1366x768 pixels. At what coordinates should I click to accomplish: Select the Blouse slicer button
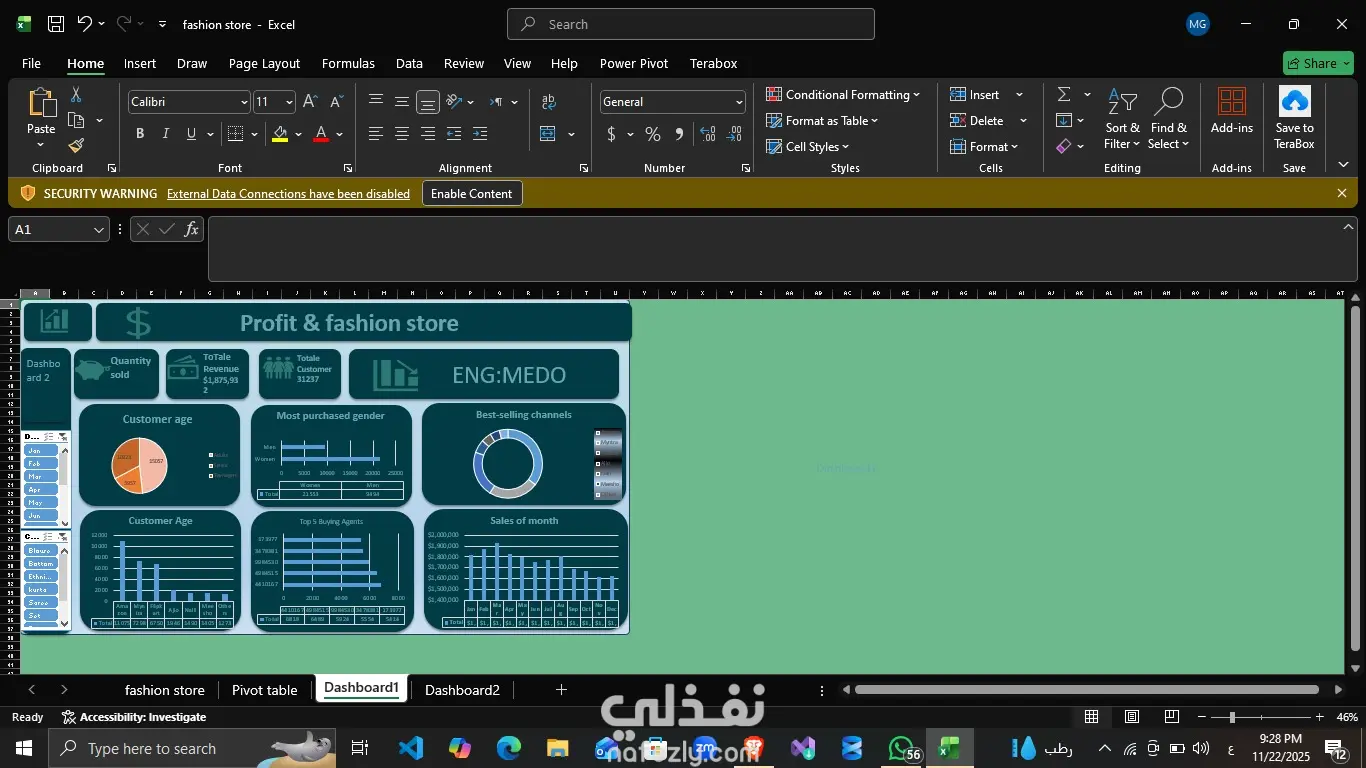tap(41, 550)
